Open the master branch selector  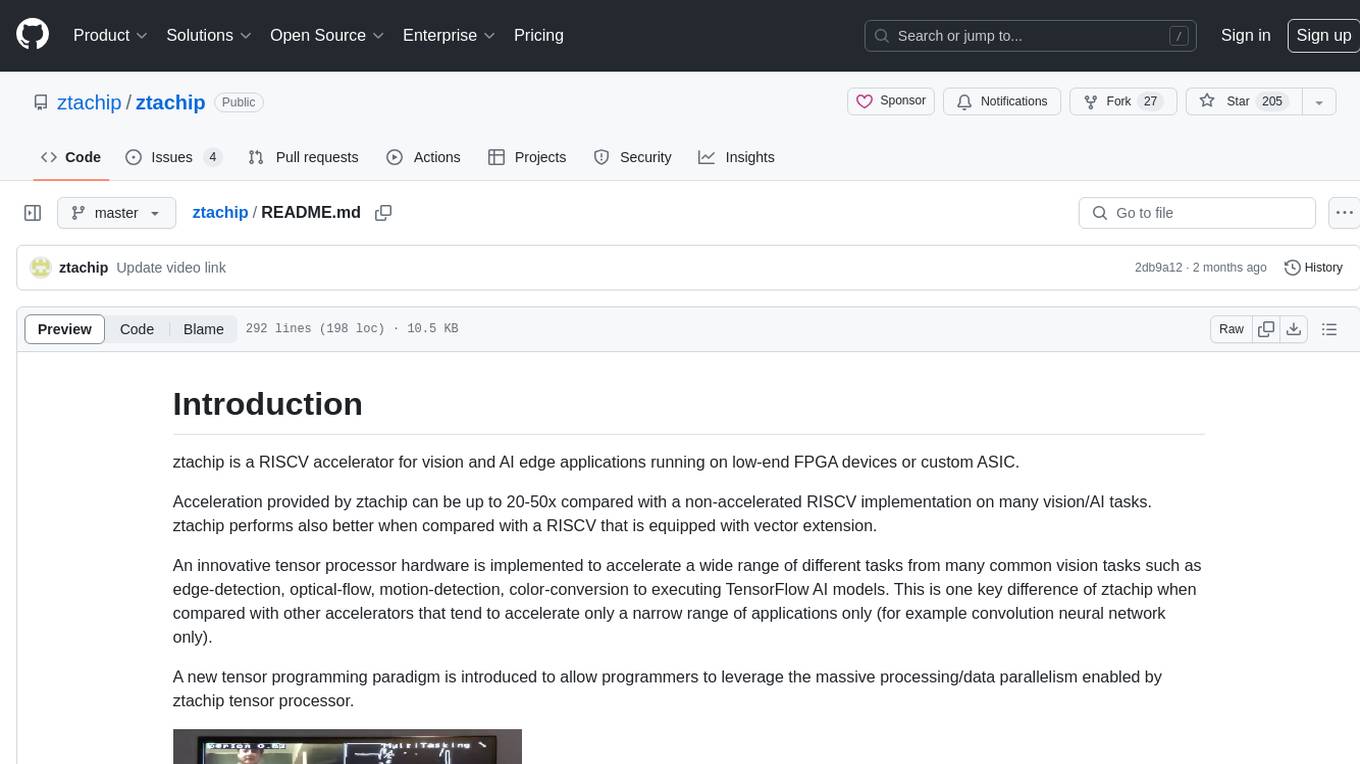(x=116, y=213)
